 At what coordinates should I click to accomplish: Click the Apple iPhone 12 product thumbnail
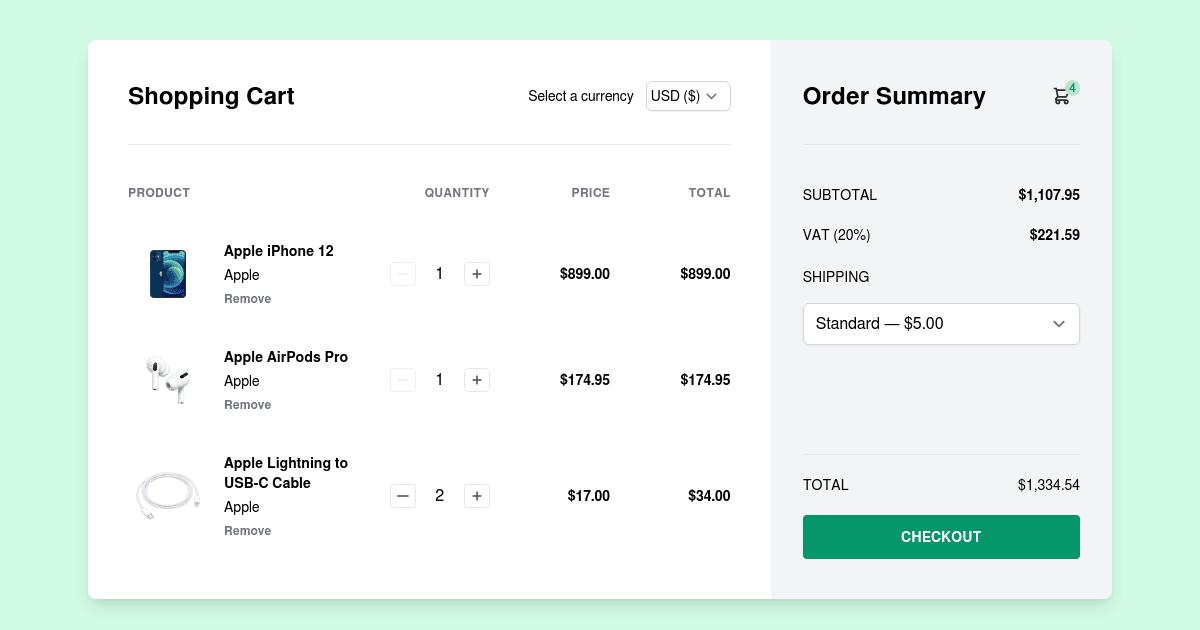(x=167, y=273)
